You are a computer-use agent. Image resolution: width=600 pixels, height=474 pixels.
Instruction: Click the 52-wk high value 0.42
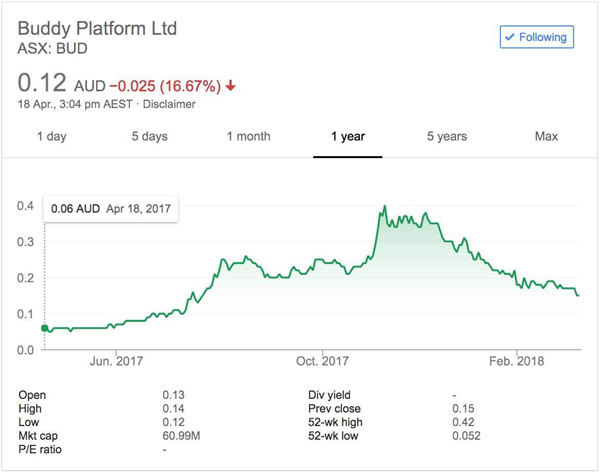pyautogui.click(x=463, y=422)
